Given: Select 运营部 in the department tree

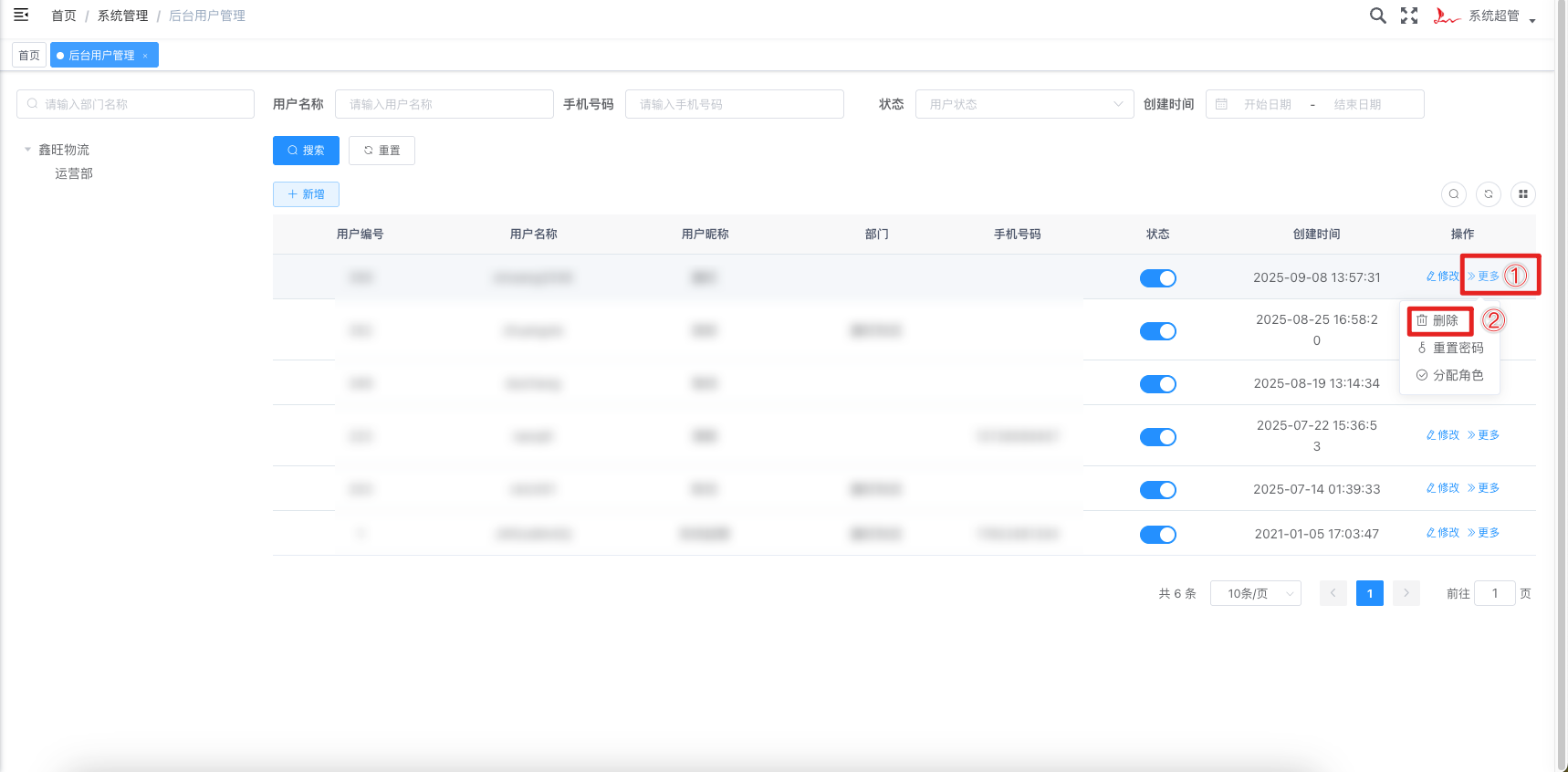Looking at the screenshot, I should coord(74,173).
